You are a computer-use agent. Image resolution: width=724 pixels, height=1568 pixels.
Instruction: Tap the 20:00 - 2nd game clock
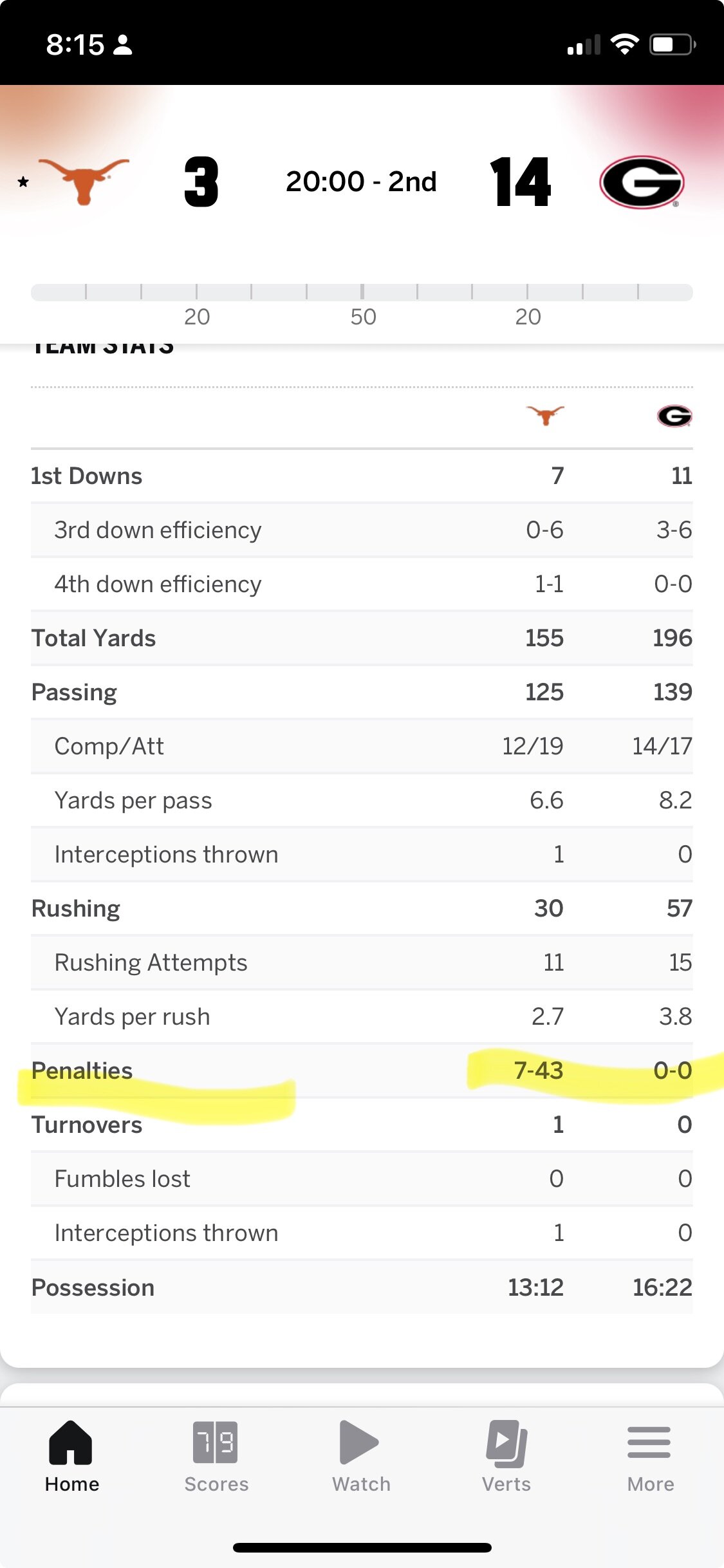click(x=361, y=182)
